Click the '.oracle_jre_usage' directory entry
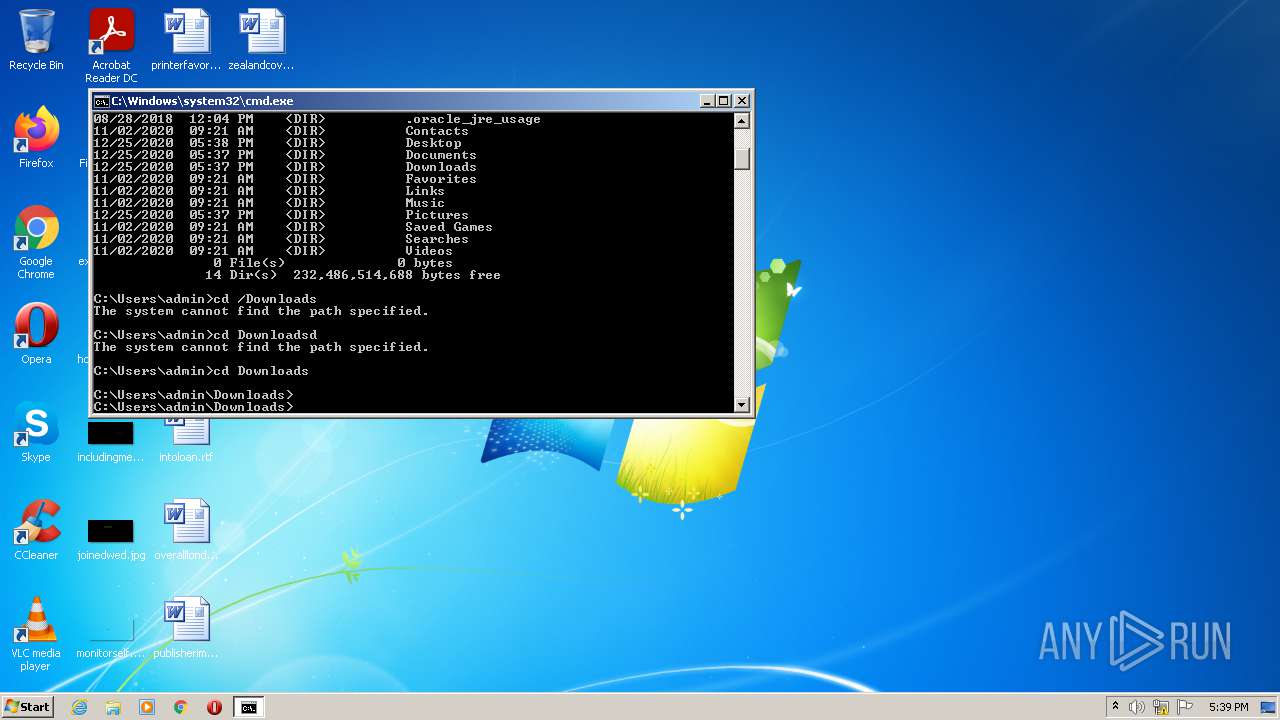The height and width of the screenshot is (720, 1280). click(473, 119)
